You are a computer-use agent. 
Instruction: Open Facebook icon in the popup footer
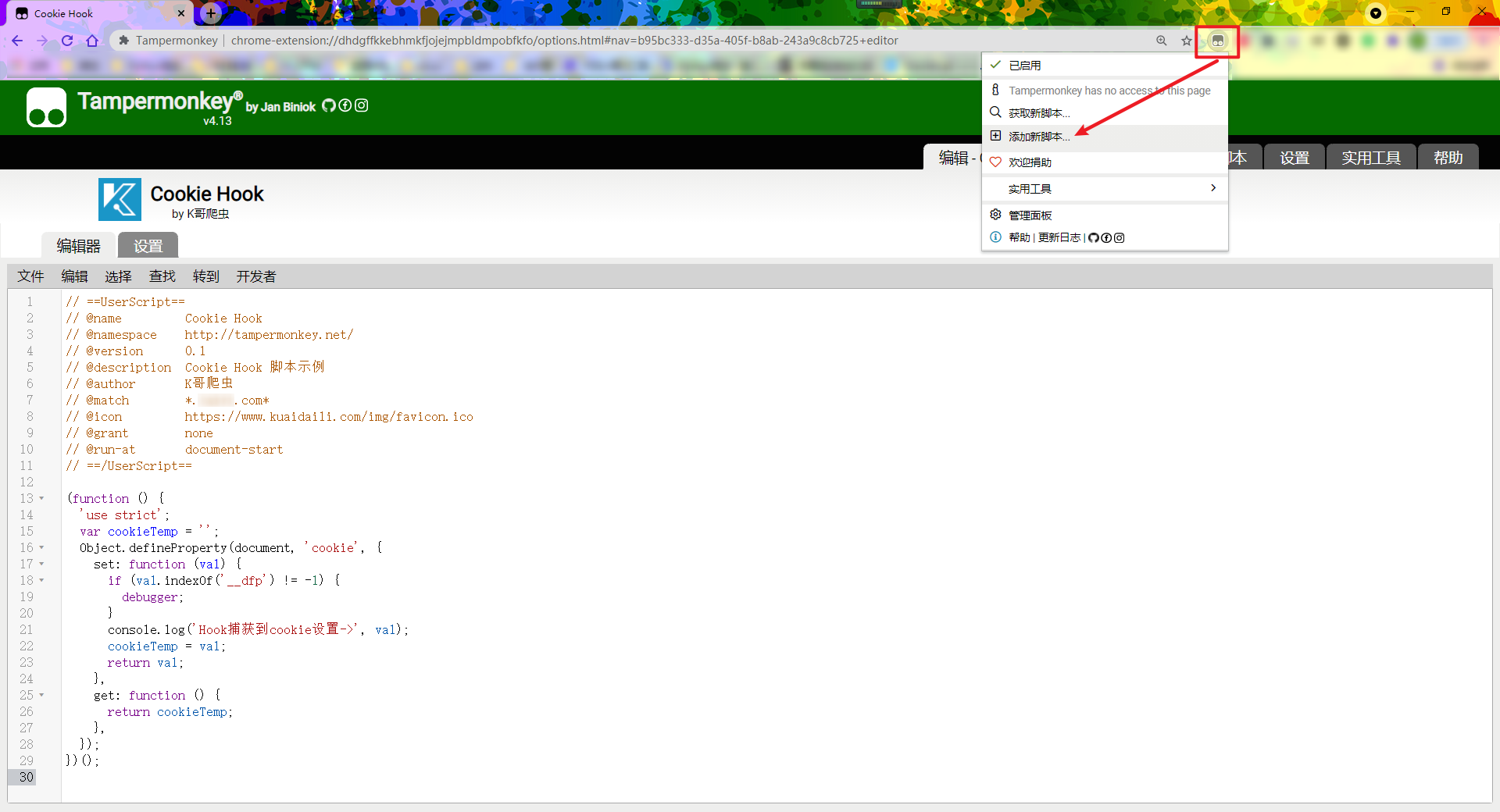(x=1106, y=237)
